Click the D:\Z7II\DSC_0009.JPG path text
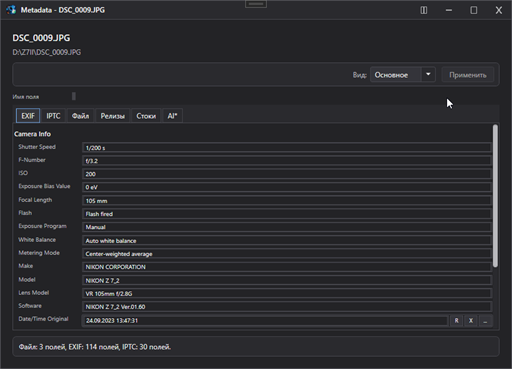 click(47, 52)
